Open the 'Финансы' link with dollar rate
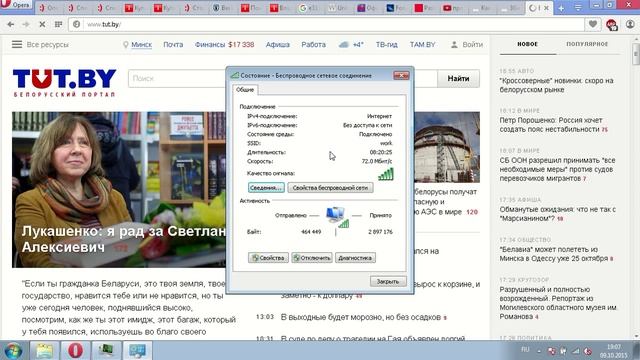This screenshot has width=640, height=360. click(x=224, y=44)
